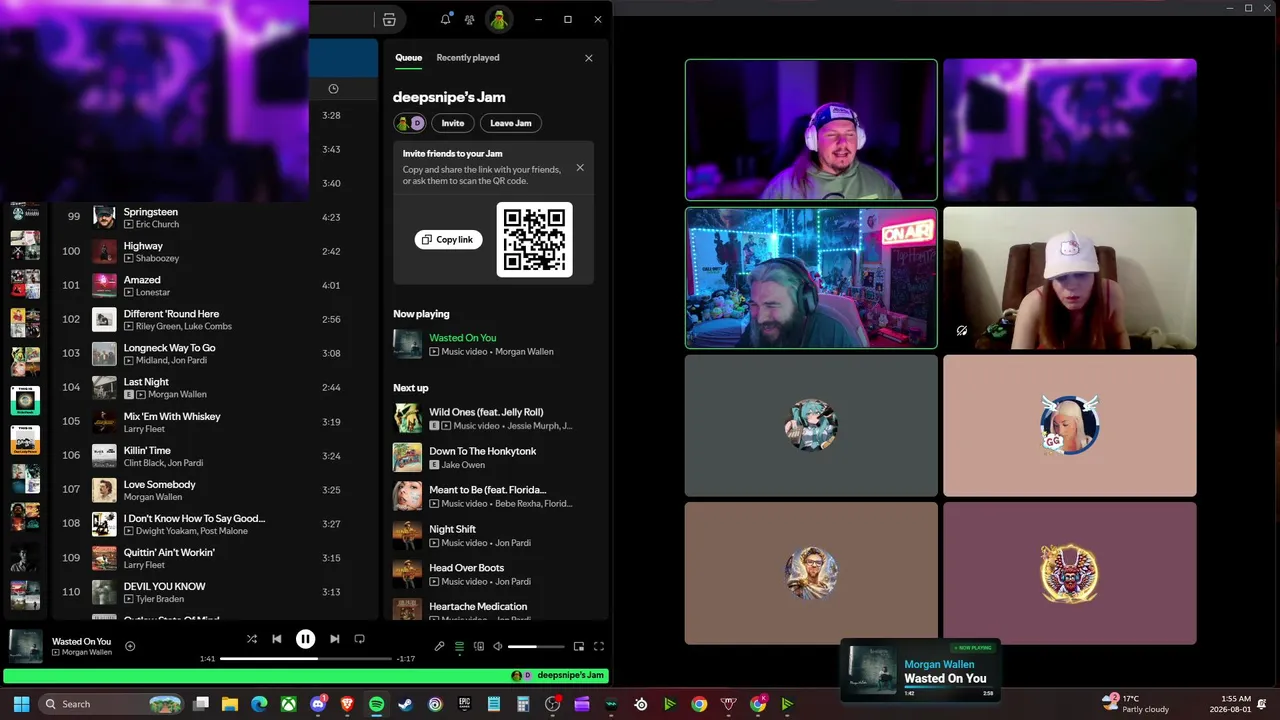Viewport: 1280px width, 720px height.
Task: Open the weather widget showing 17°C
Action: coord(1135,704)
